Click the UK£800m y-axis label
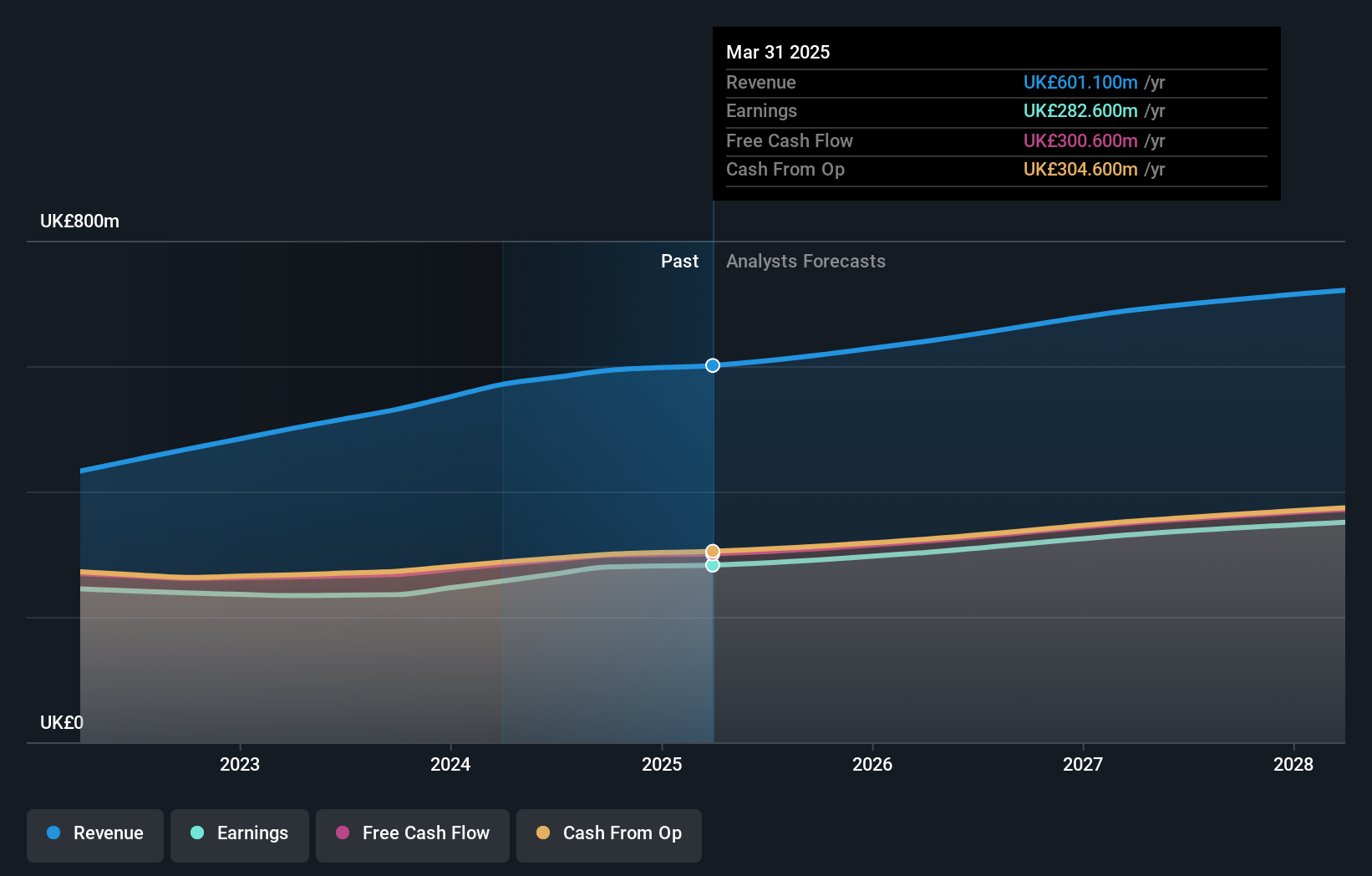The height and width of the screenshot is (876, 1372). point(80,222)
